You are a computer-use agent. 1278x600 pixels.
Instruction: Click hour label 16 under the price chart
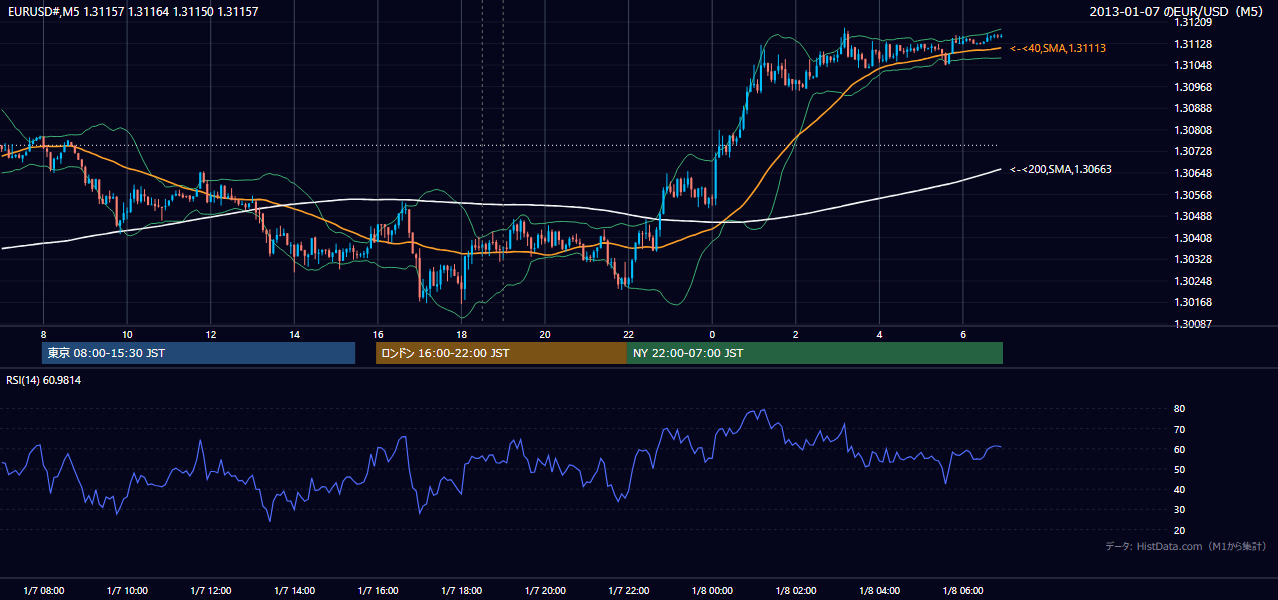[x=378, y=334]
